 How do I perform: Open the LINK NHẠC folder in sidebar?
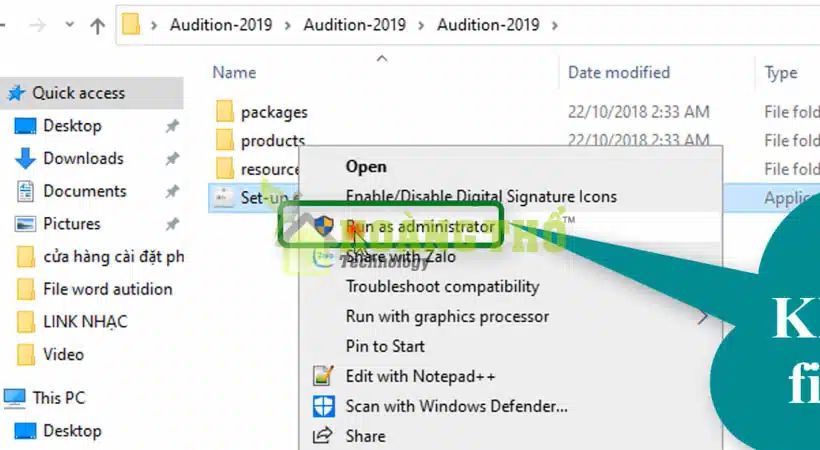(85, 322)
